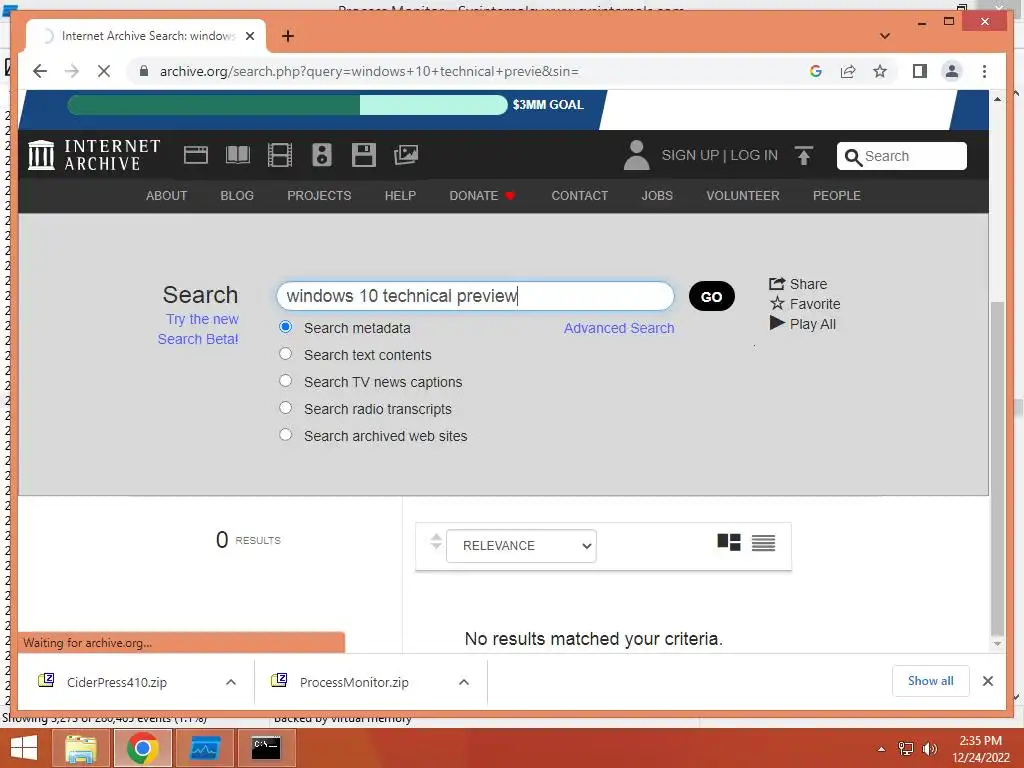
Task: Switch to tile view icon in results
Action: pyautogui.click(x=729, y=543)
